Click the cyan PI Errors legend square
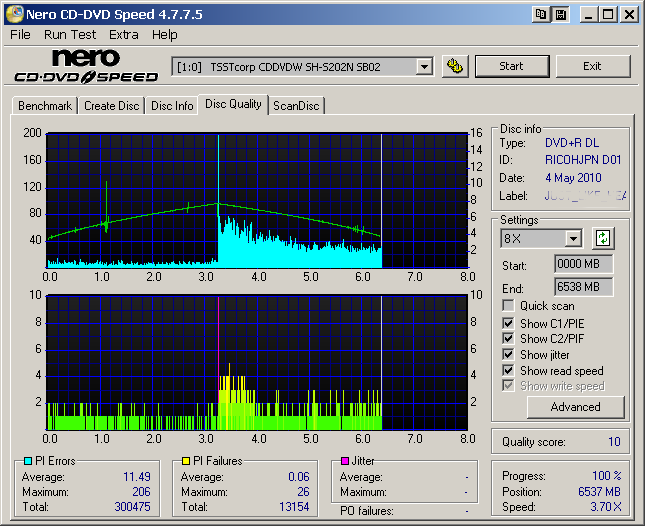The width and height of the screenshot is (645, 526). [x=26, y=461]
